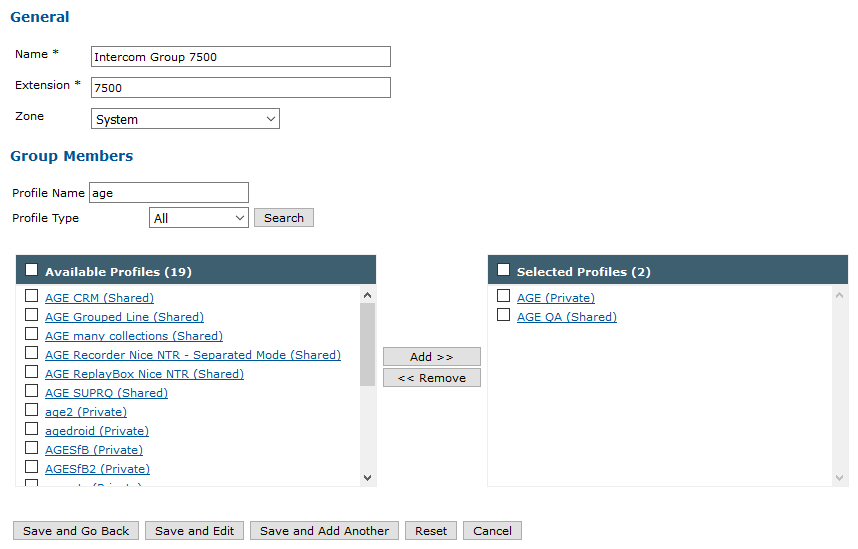858x549 pixels.
Task: Check the AGE QA (Shared) checkbox
Action: click(504, 316)
